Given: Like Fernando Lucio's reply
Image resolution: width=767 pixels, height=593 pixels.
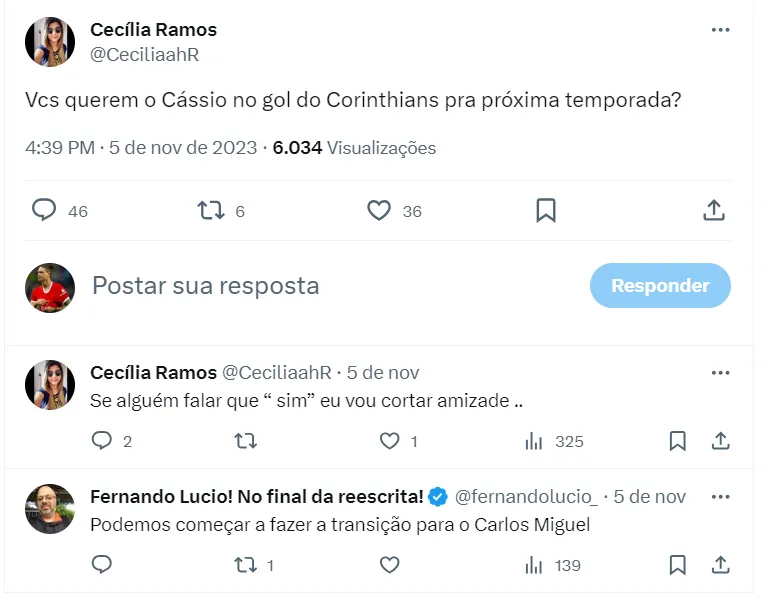Looking at the screenshot, I should click(x=389, y=565).
